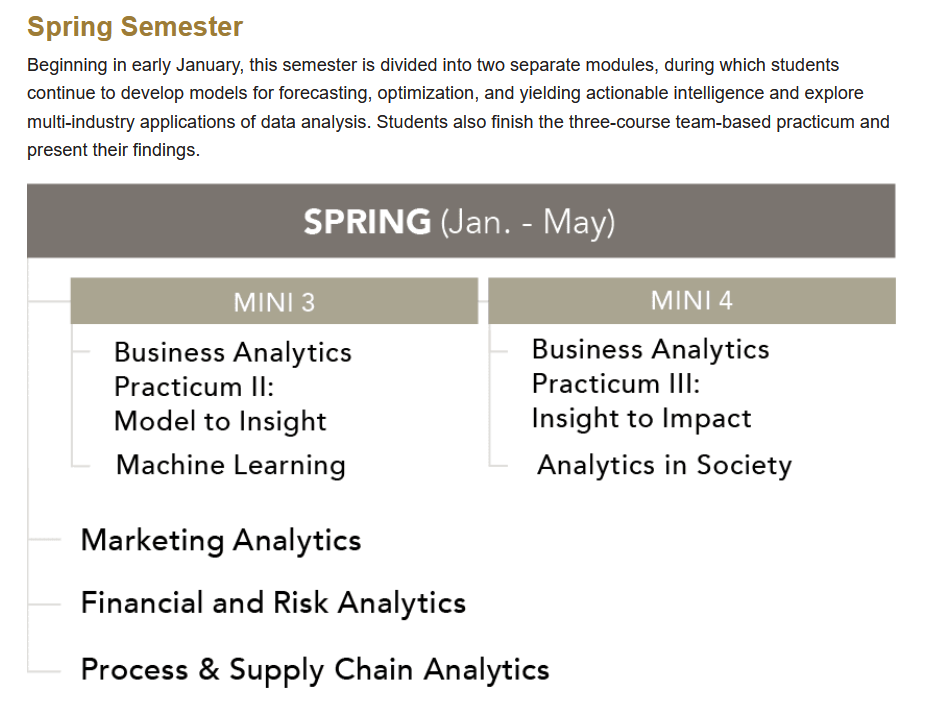Select the SPRING (Jan. - May) banner
The width and height of the screenshot is (942, 708).
pyautogui.click(x=461, y=221)
